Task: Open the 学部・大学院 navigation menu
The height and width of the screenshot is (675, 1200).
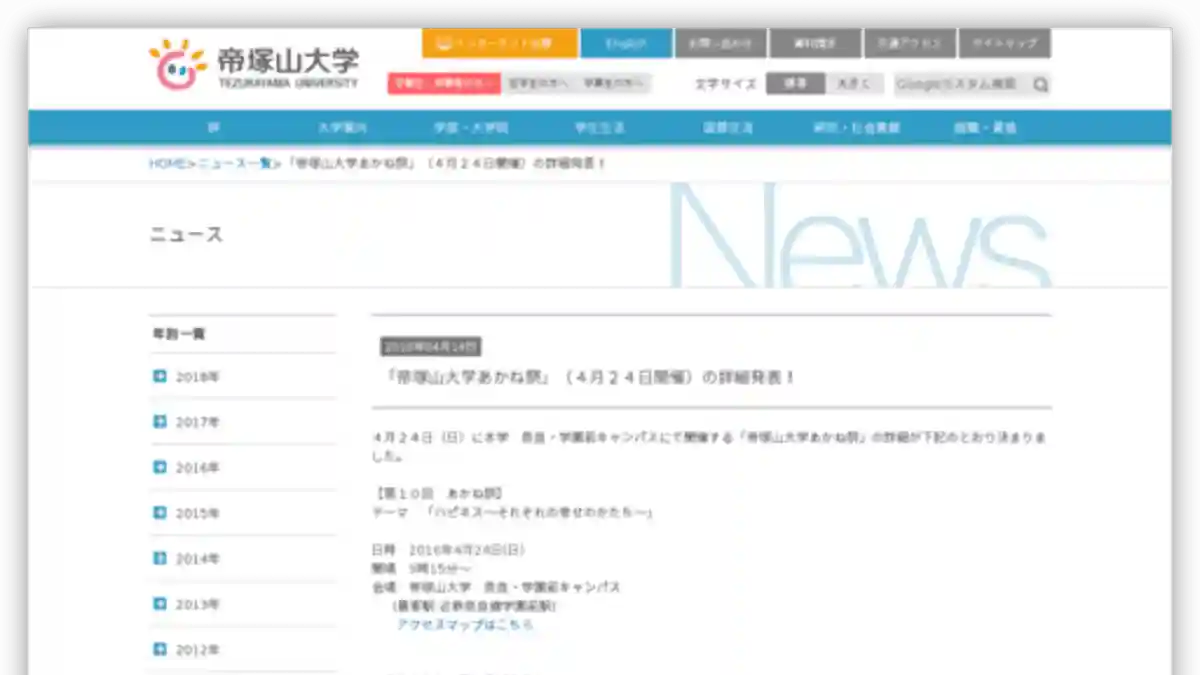Action: [471, 128]
